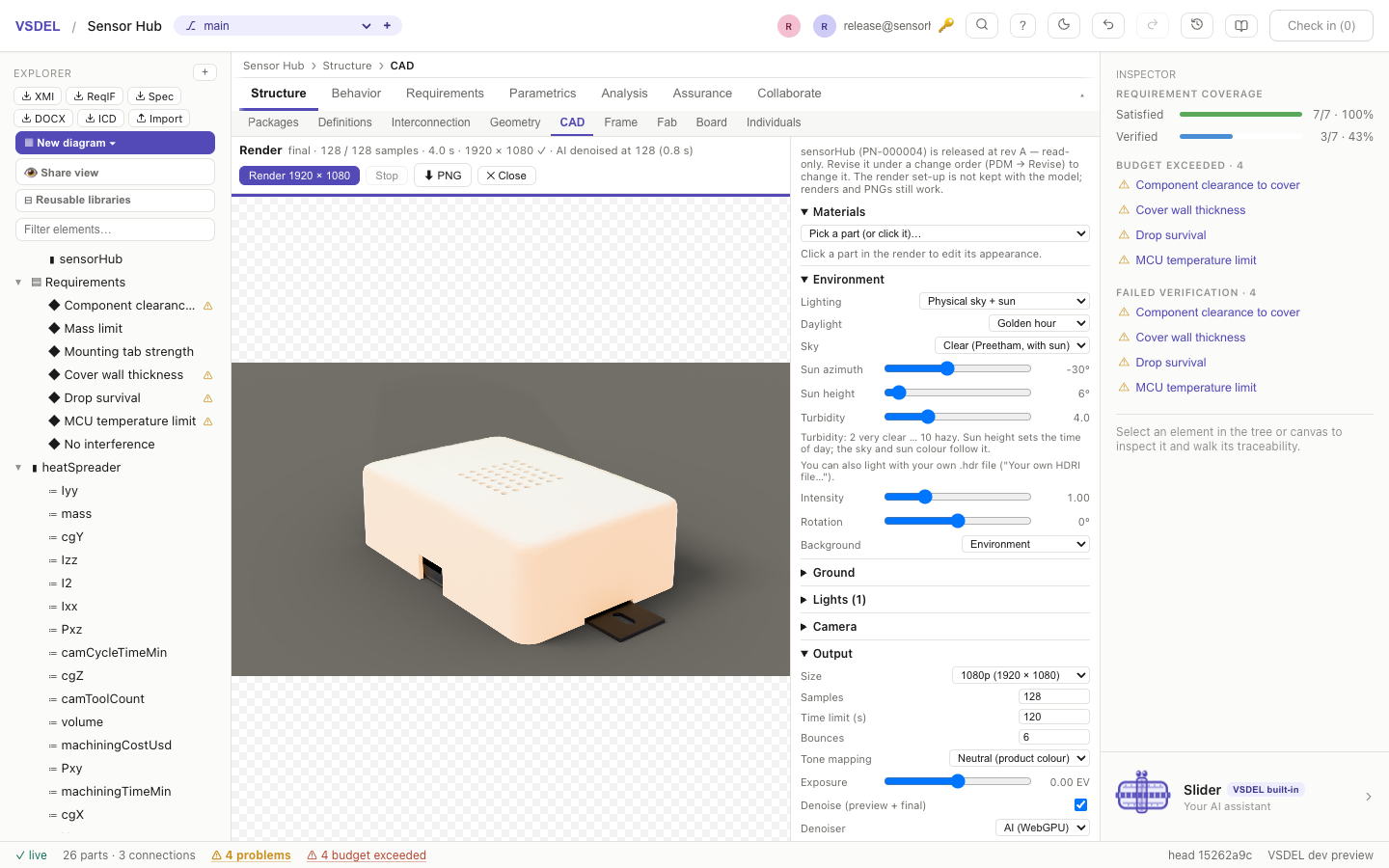1389x868 pixels.
Task: Download DOCX export
Action: click(43, 119)
